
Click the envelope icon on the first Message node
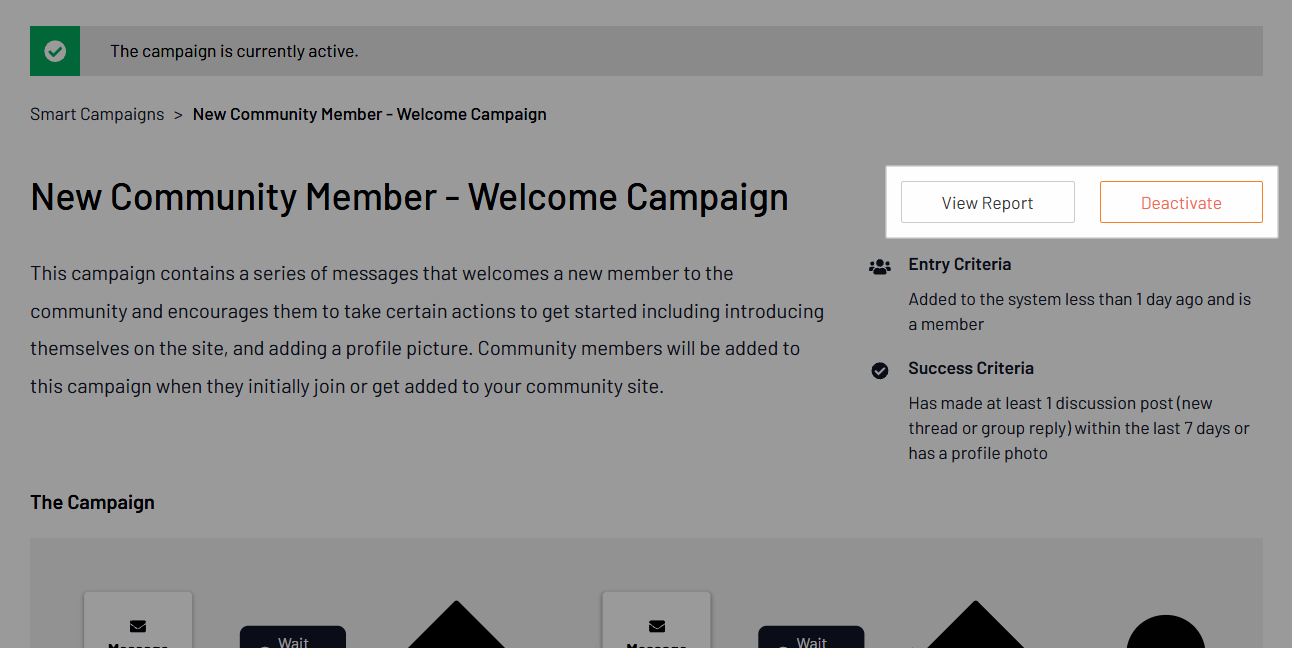click(x=137, y=627)
